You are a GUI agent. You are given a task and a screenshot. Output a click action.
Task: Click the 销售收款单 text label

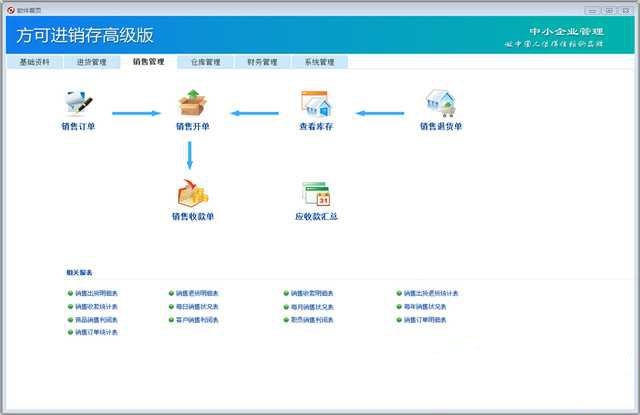coord(193,216)
